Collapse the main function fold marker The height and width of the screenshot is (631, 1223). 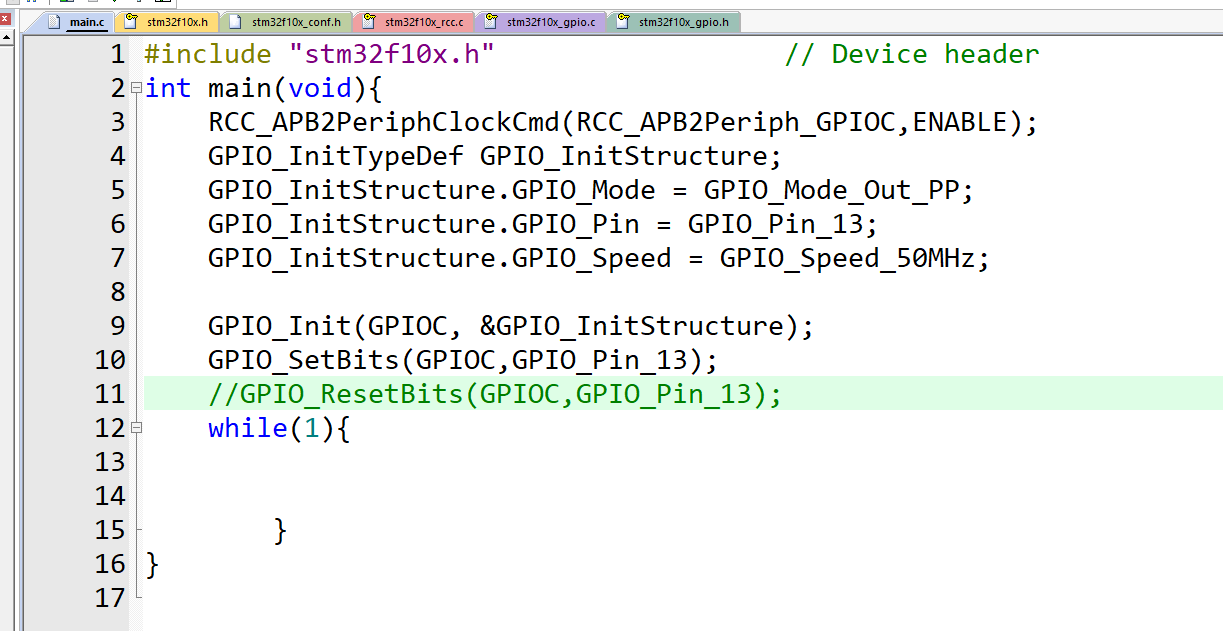[x=136, y=88]
